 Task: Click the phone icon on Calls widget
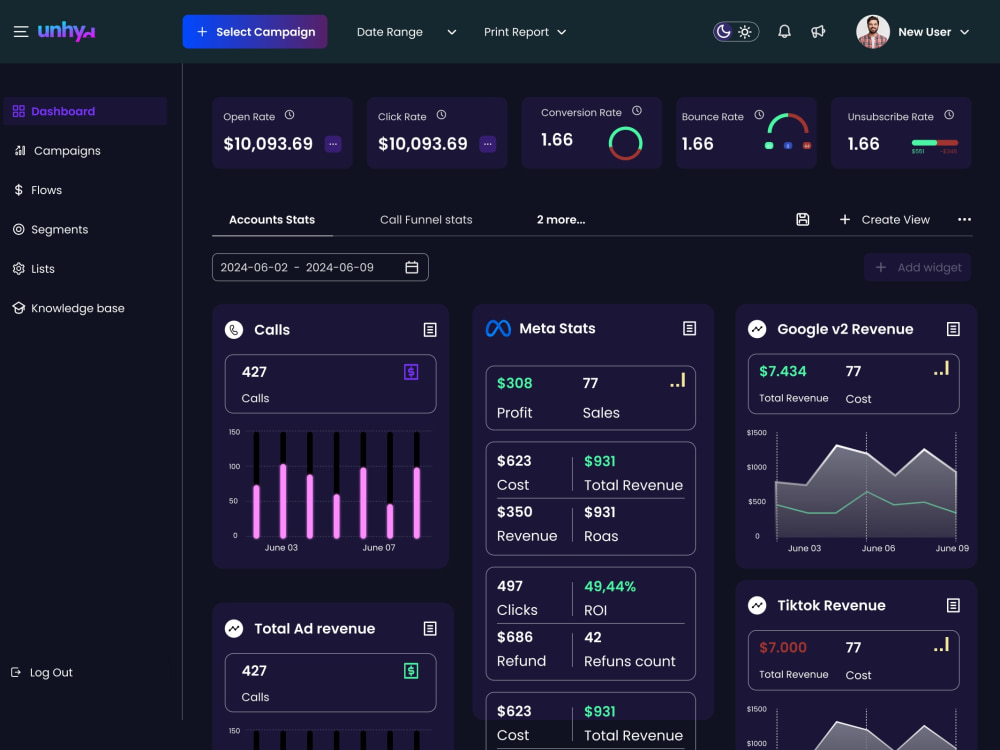[234, 330]
